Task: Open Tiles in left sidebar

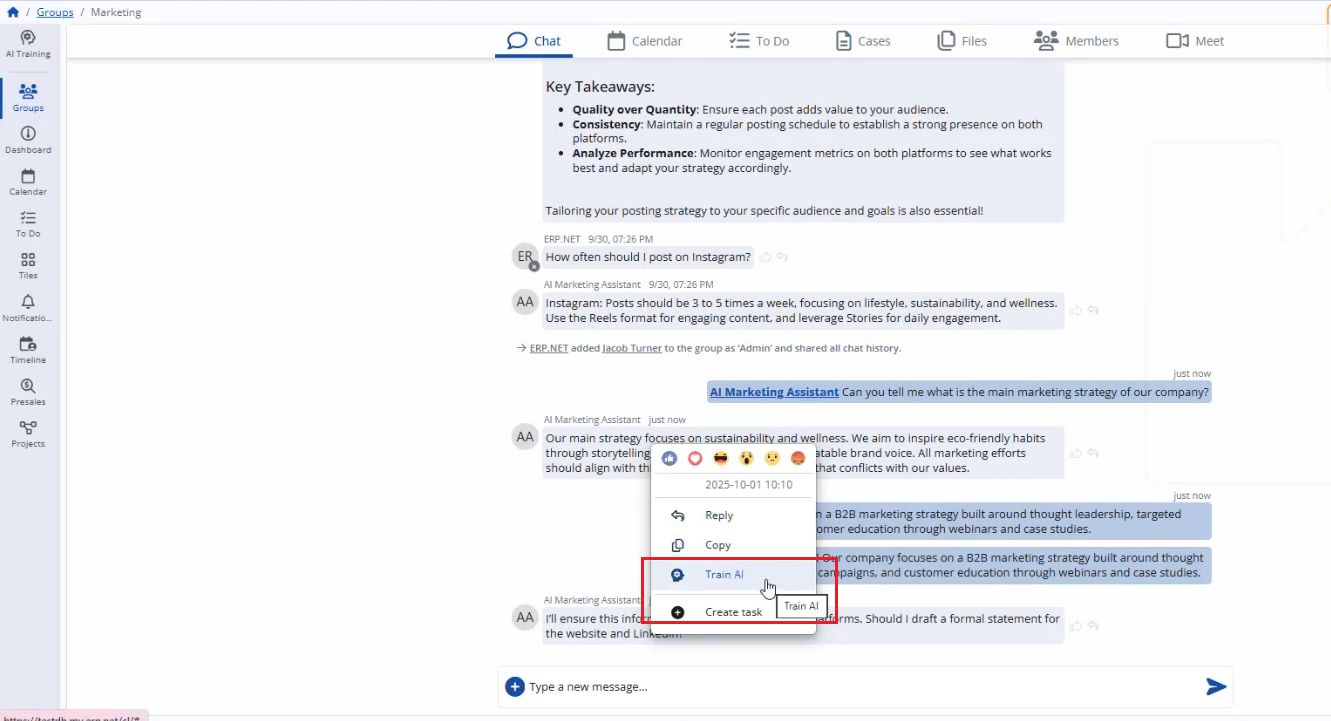Action: [x=28, y=266]
